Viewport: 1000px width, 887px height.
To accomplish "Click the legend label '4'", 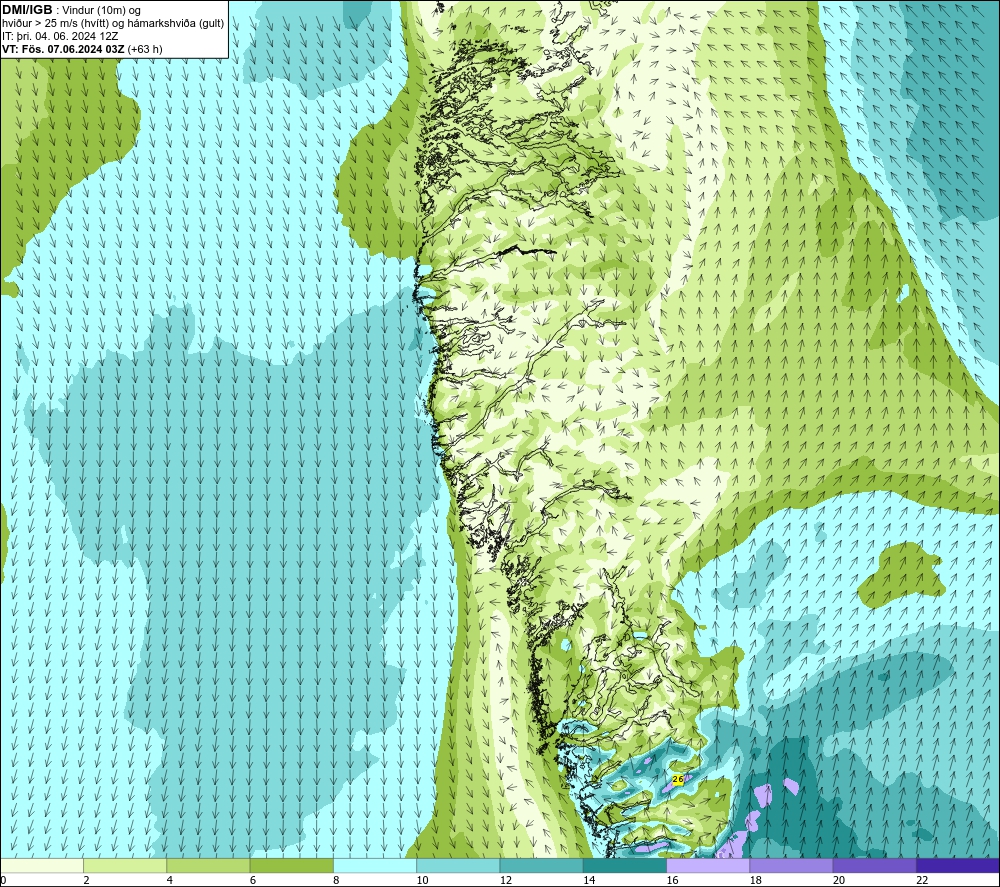I will tap(170, 880).
